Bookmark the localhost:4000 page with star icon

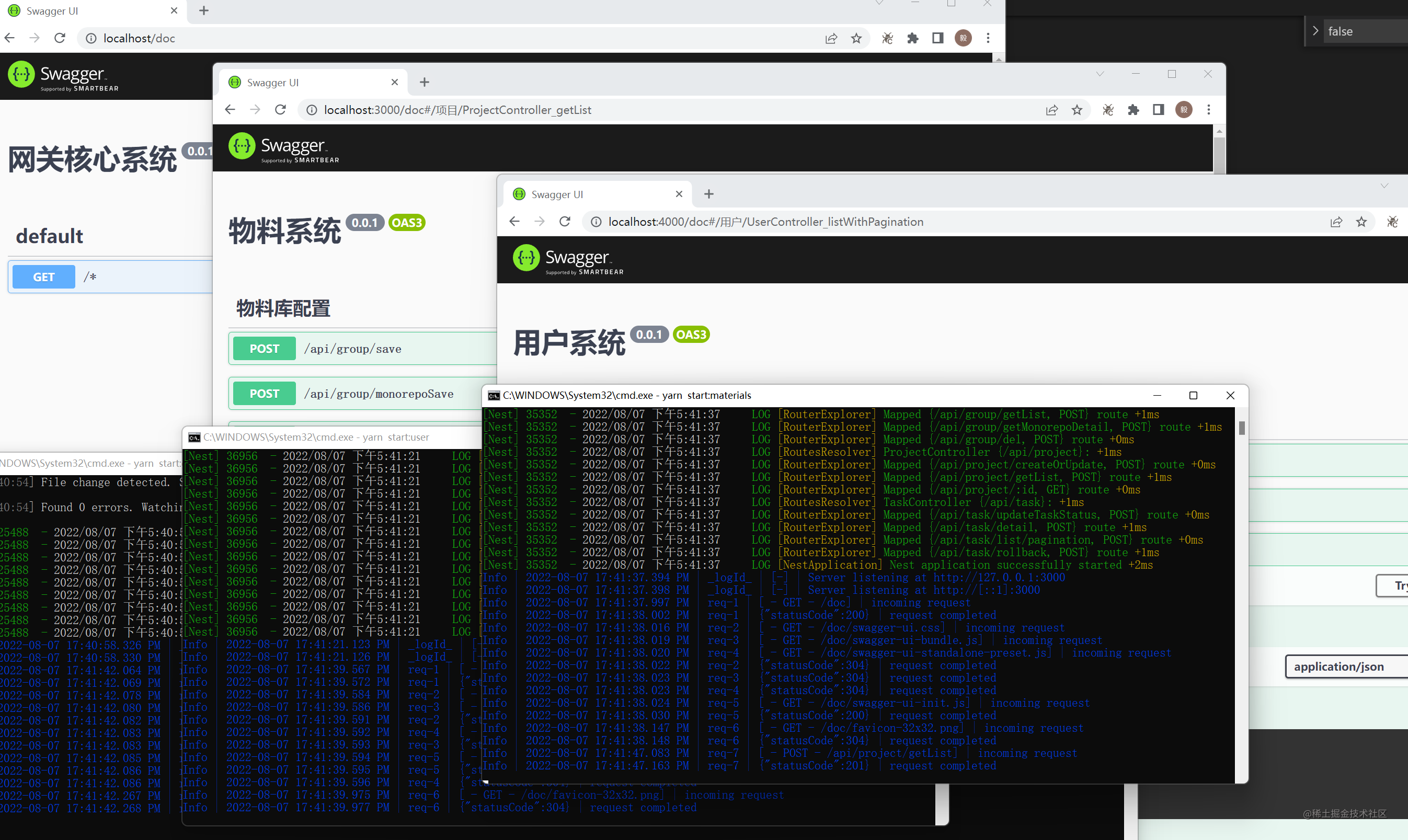(1361, 221)
